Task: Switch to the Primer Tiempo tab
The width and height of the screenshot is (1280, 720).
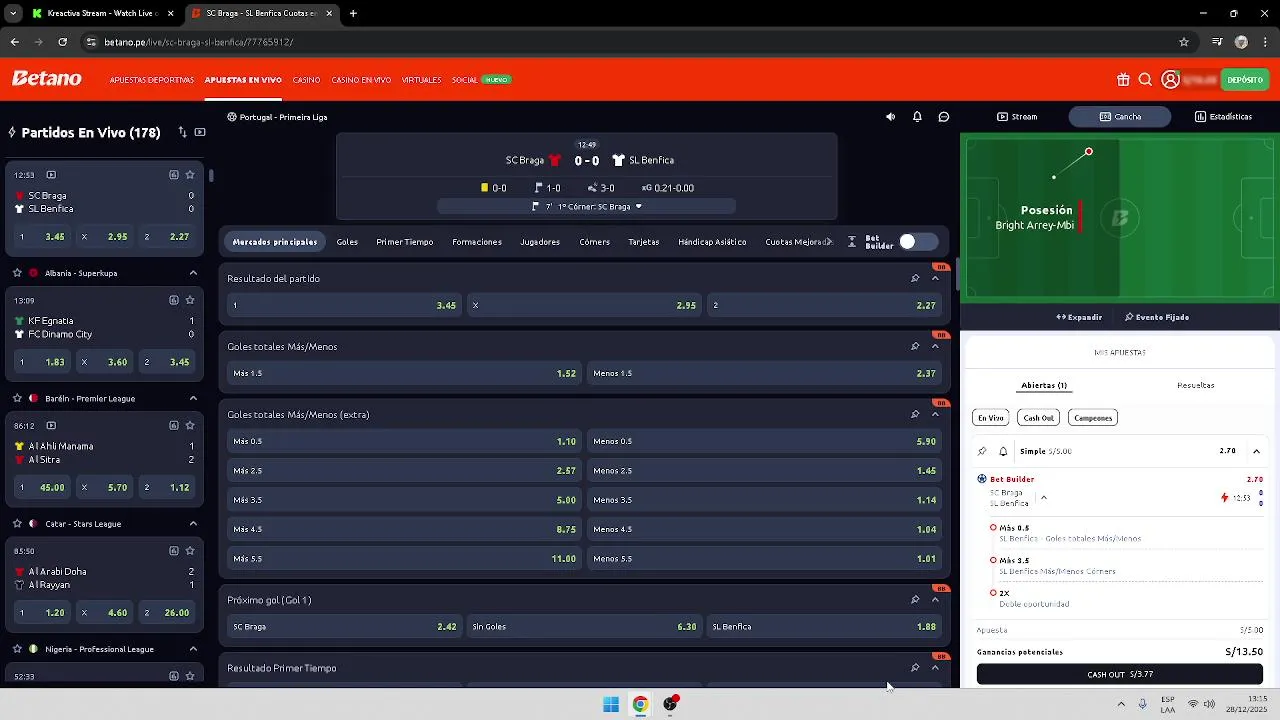Action: click(x=404, y=242)
